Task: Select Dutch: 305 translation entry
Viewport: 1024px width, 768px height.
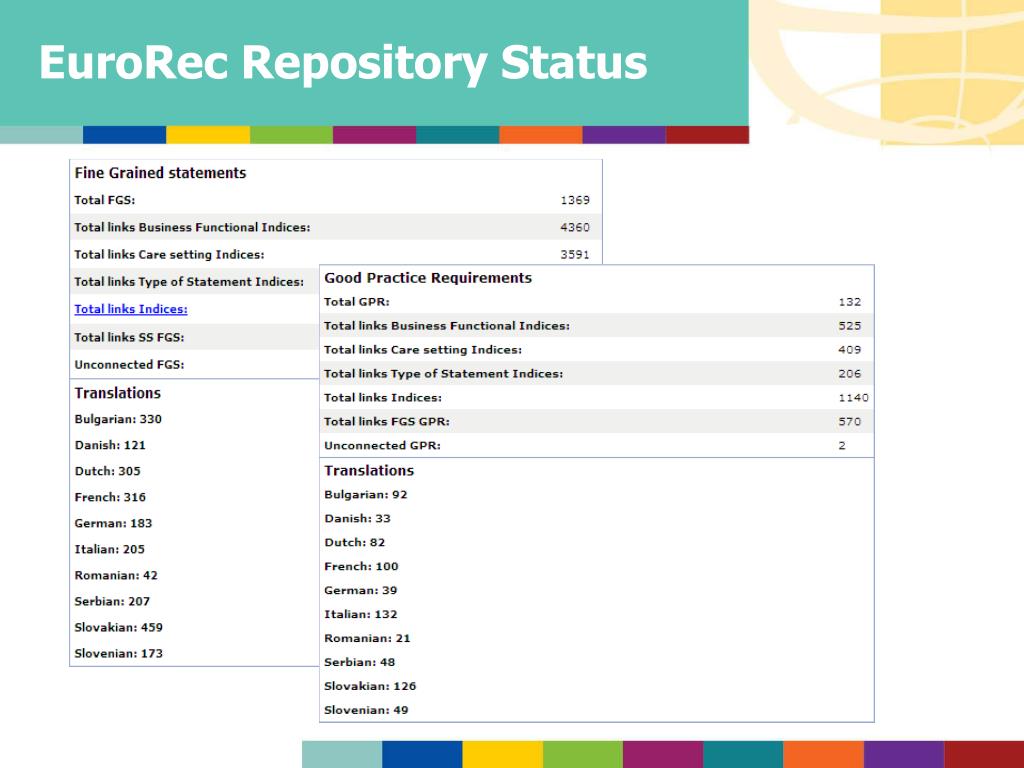Action: coord(107,472)
